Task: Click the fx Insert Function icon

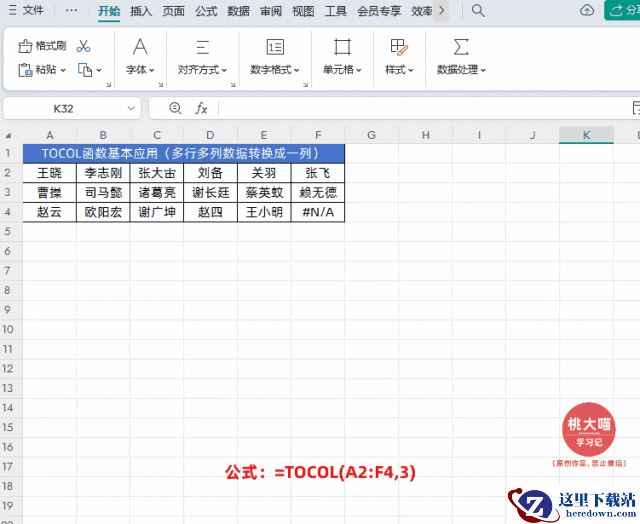Action: point(201,108)
